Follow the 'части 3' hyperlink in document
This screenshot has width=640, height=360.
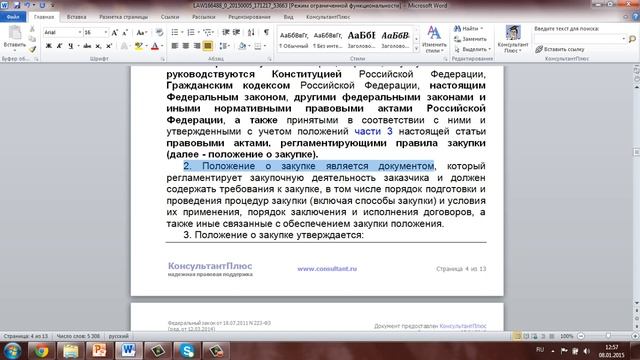(373, 131)
